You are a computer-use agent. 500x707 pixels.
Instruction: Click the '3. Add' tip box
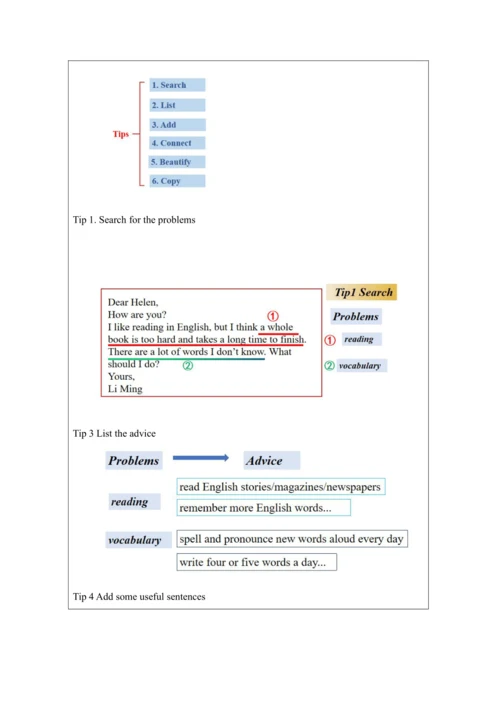177,125
